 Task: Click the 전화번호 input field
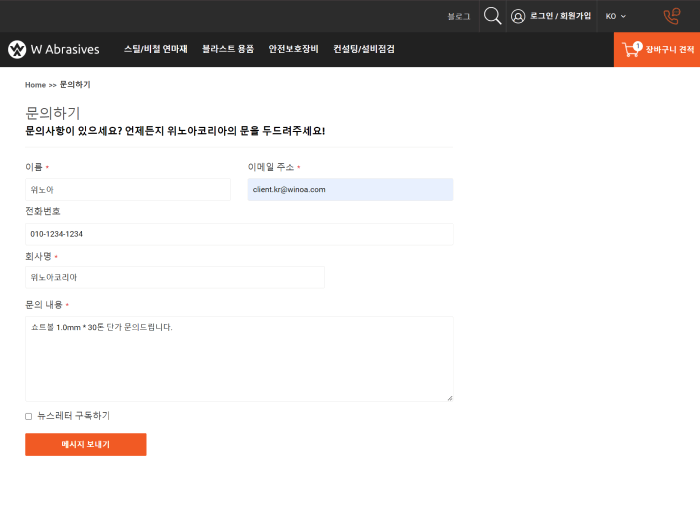[239, 234]
